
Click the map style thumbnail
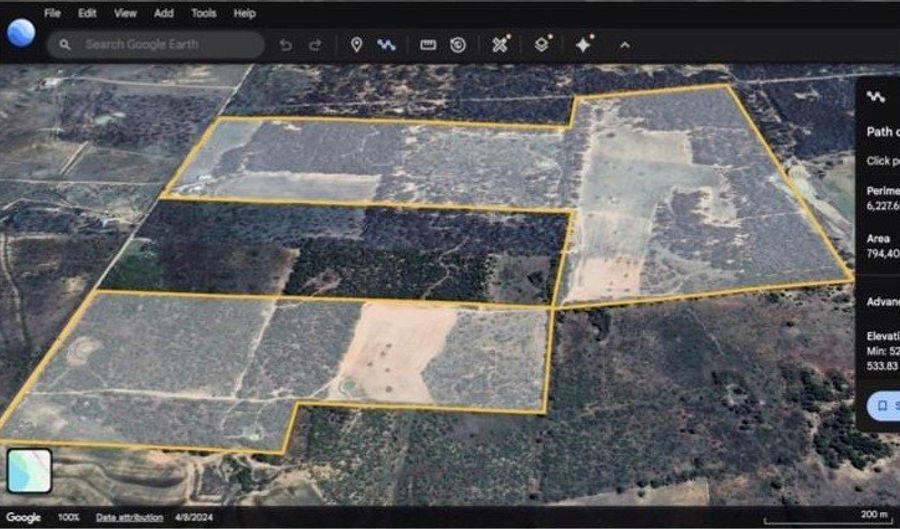[x=29, y=470]
